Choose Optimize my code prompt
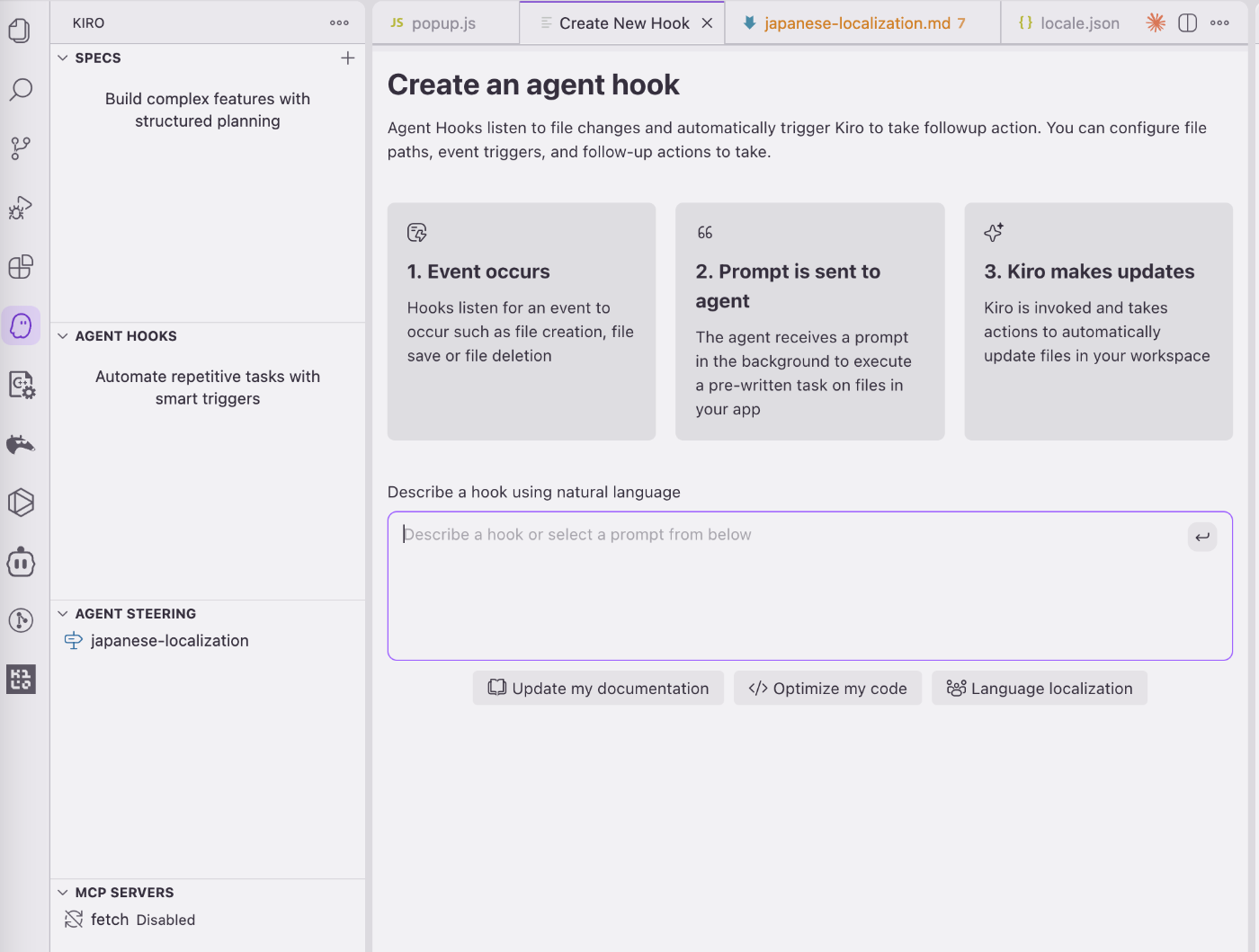Screen dimensions: 1259x952 pyautogui.click(x=827, y=689)
